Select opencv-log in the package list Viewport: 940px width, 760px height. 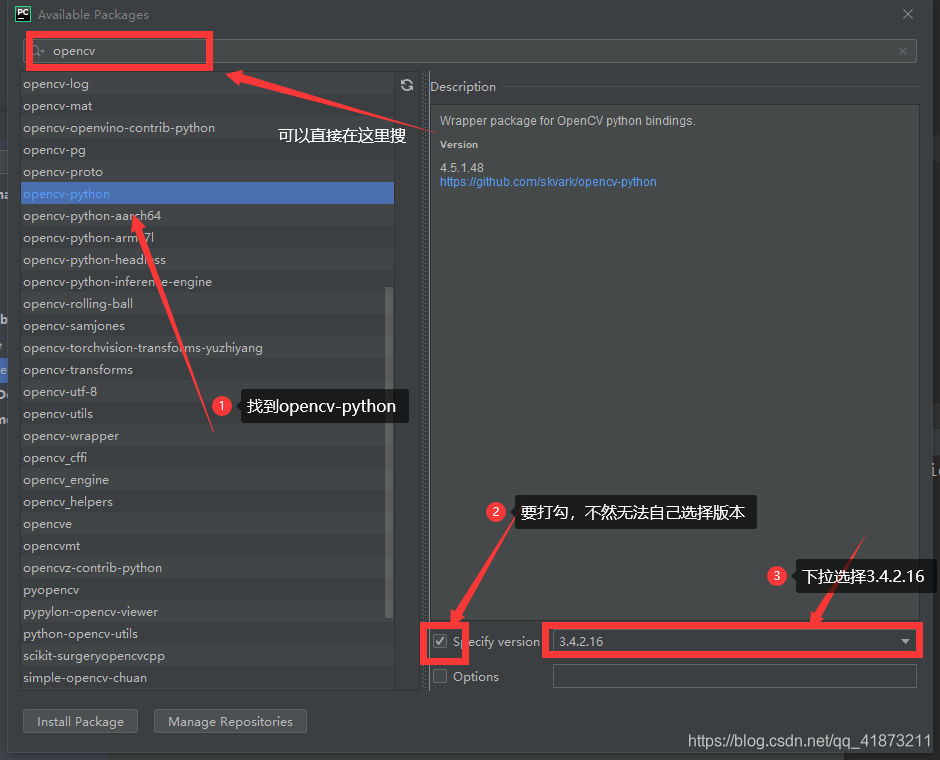tap(207, 84)
